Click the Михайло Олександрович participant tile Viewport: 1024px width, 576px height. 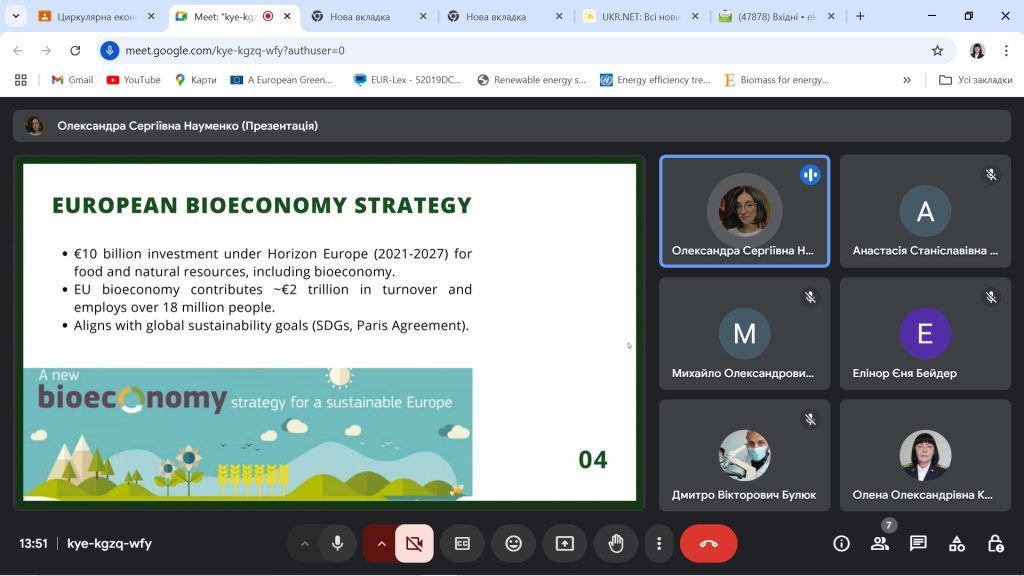point(744,333)
